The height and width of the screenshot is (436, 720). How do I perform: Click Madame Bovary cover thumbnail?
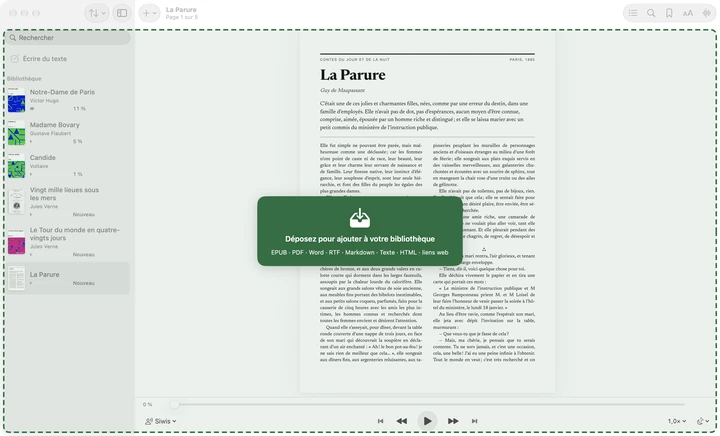pyautogui.click(x=17, y=133)
